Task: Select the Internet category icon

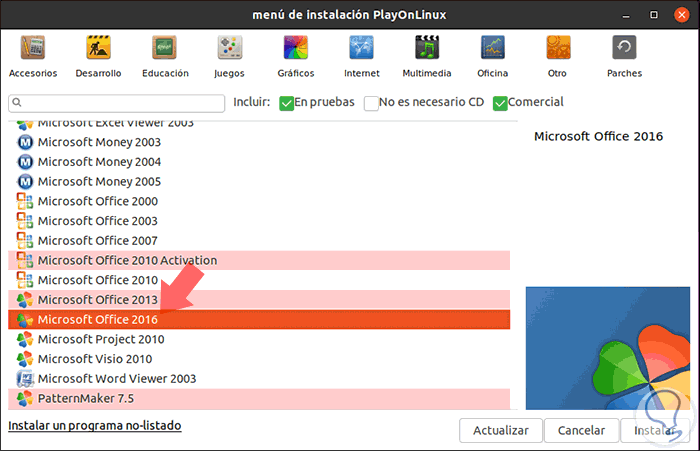Action: click(362, 47)
